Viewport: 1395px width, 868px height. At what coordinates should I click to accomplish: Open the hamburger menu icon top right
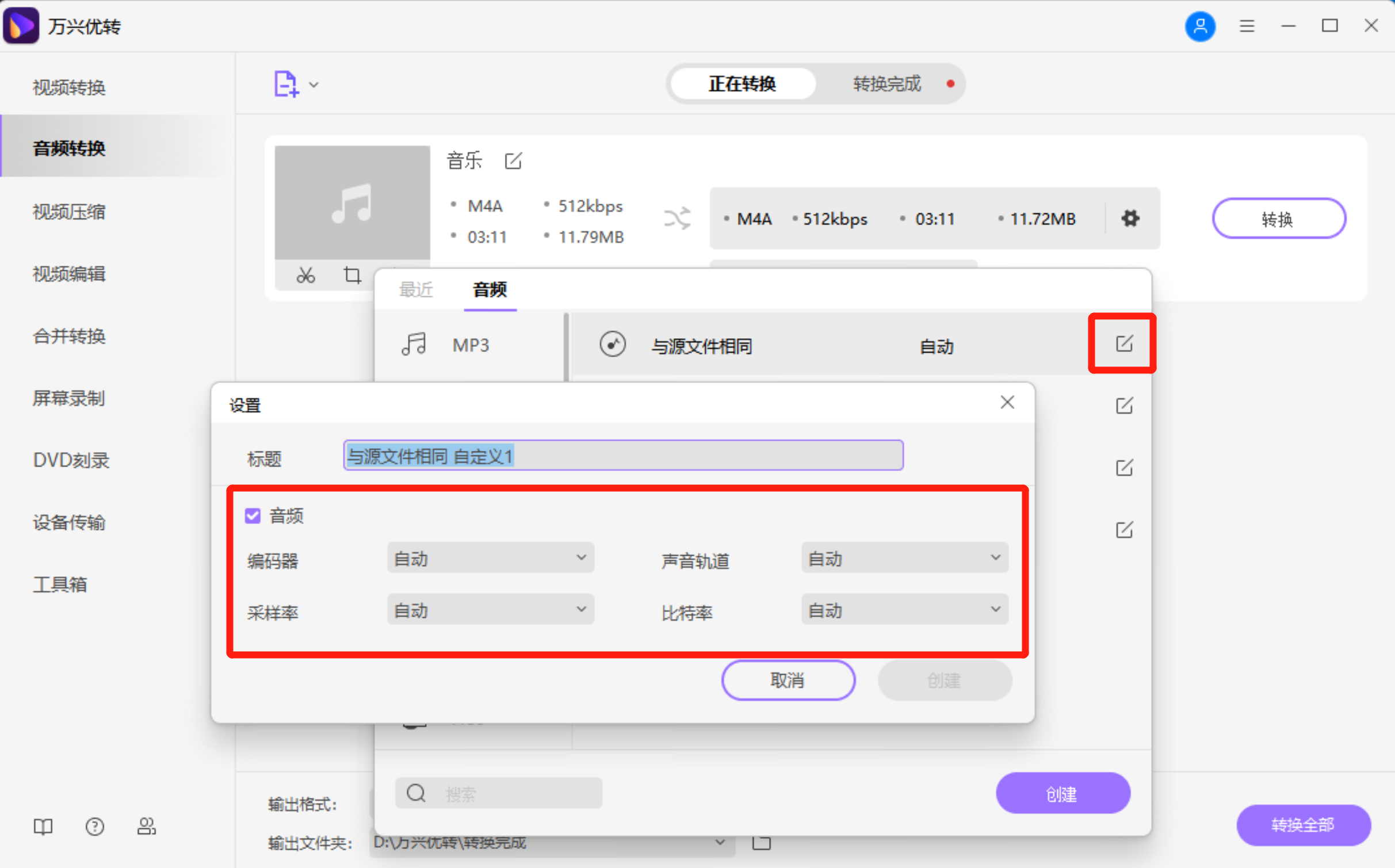point(1247,26)
